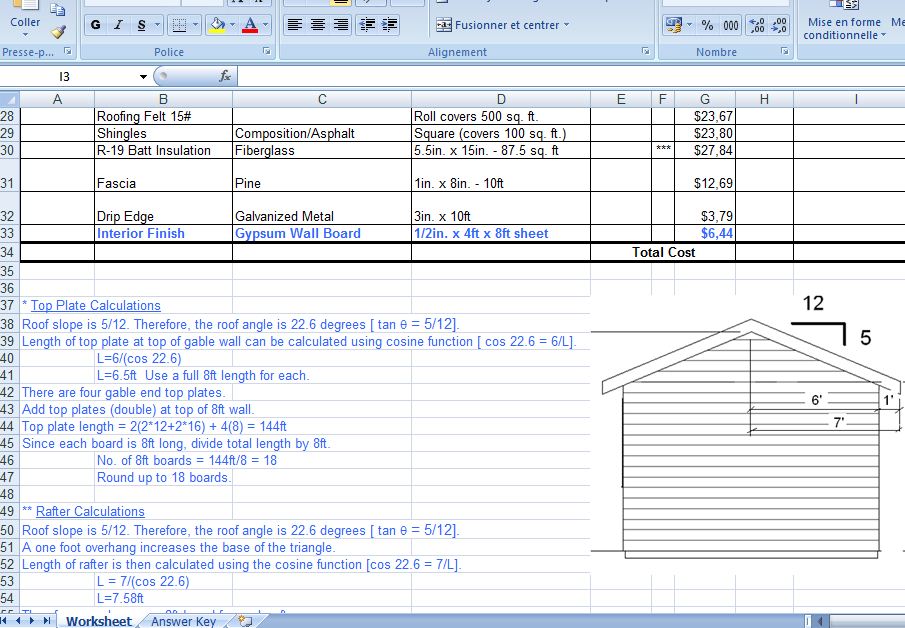Image resolution: width=905 pixels, height=628 pixels.
Task: Click the thousands separator (000) icon
Action: 730,25
